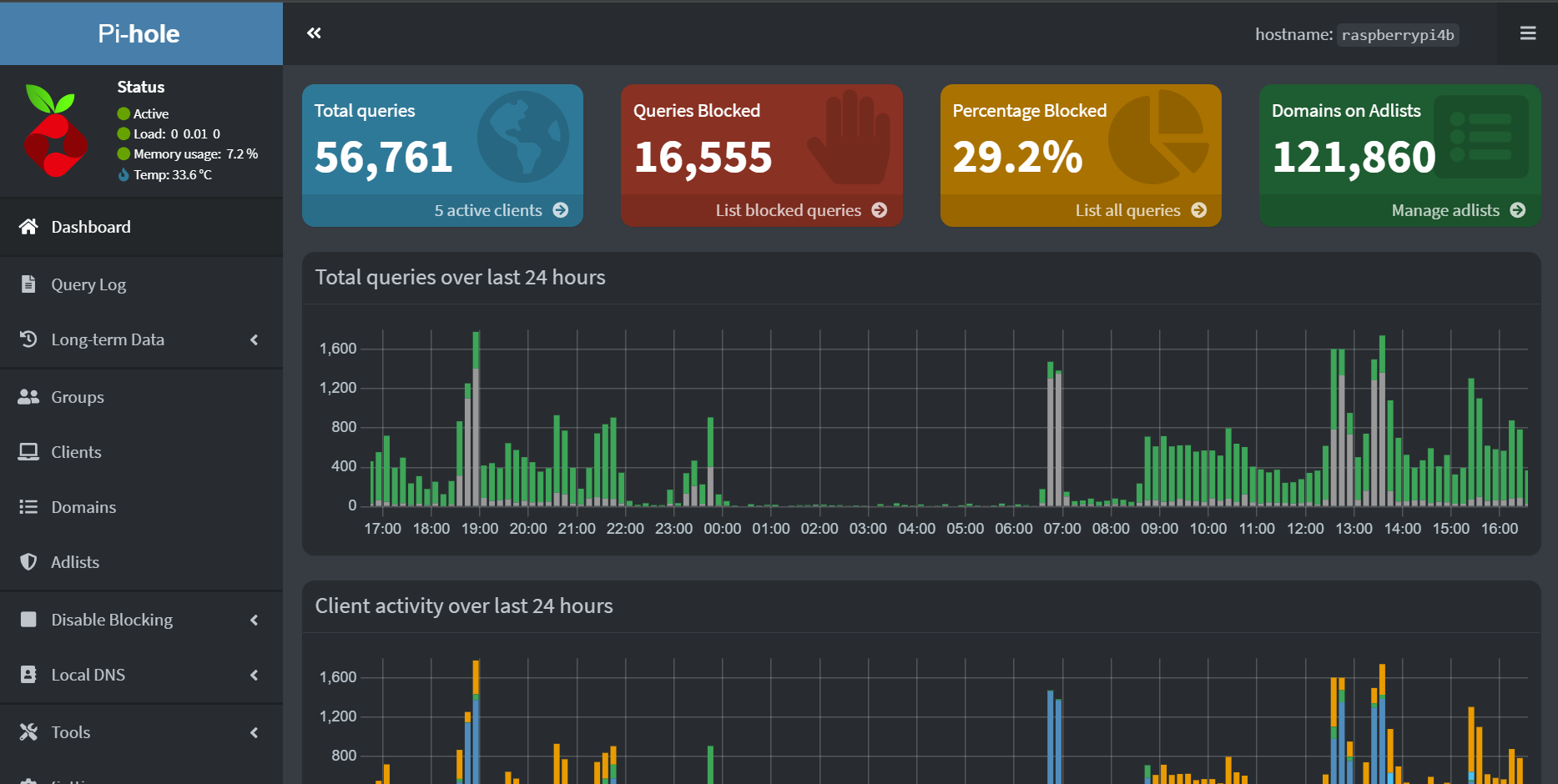Click the 1,600 y-axis label of total queries chart
The image size is (1558, 784).
(x=338, y=349)
